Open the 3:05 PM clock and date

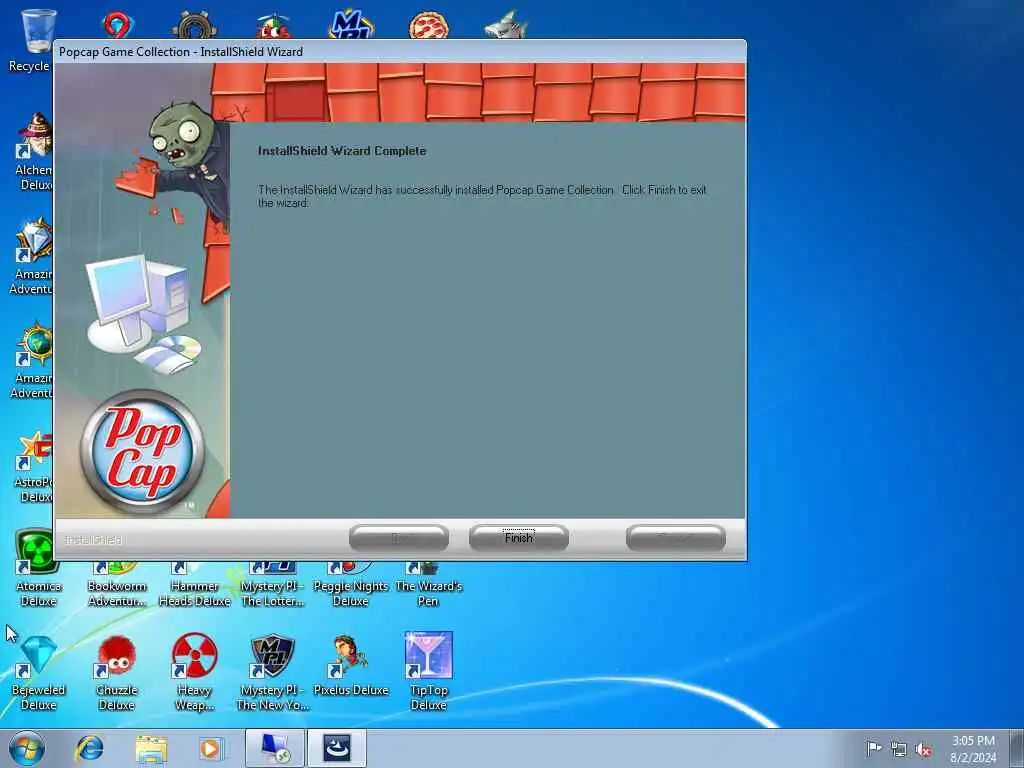coord(973,749)
